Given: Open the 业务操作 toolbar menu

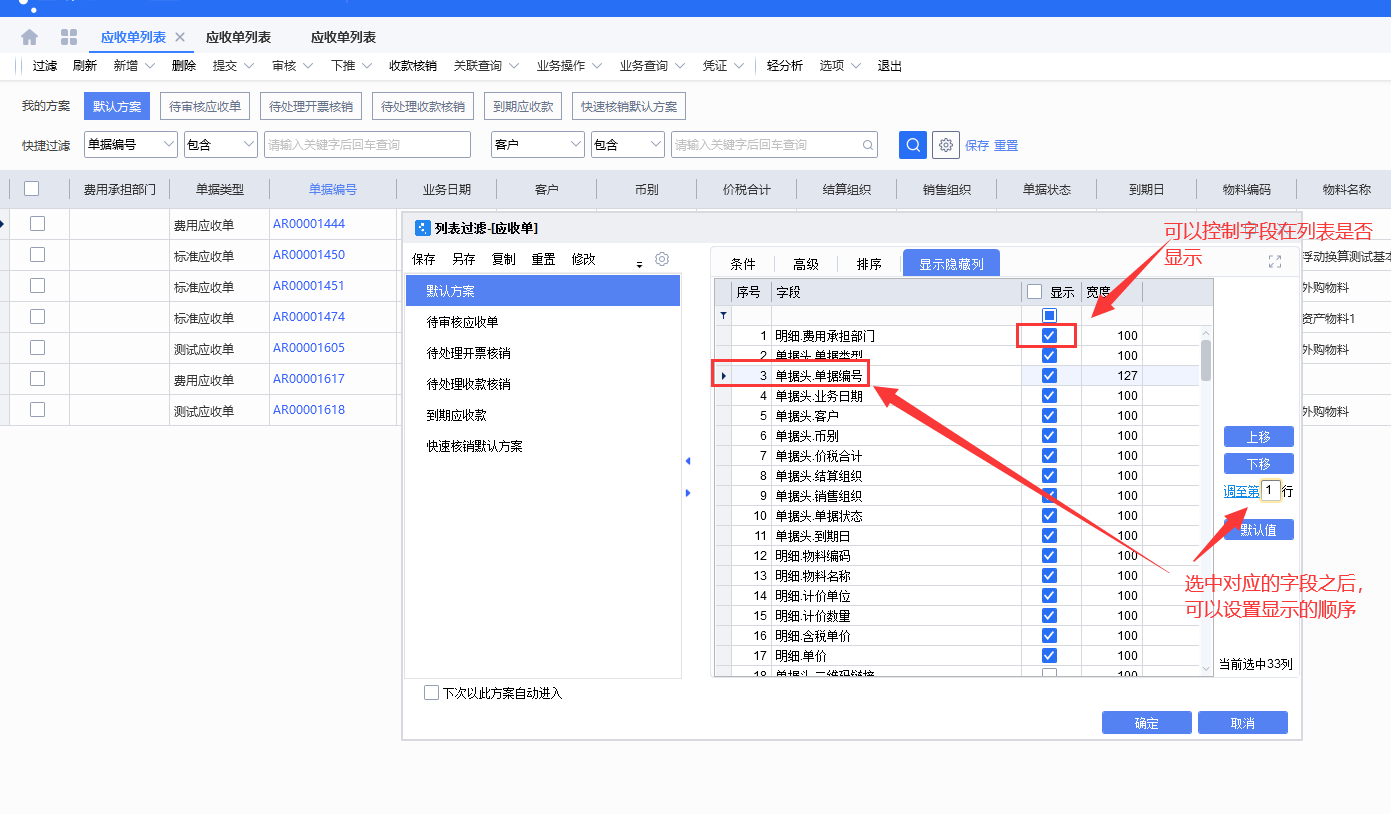Looking at the screenshot, I should tap(570, 66).
